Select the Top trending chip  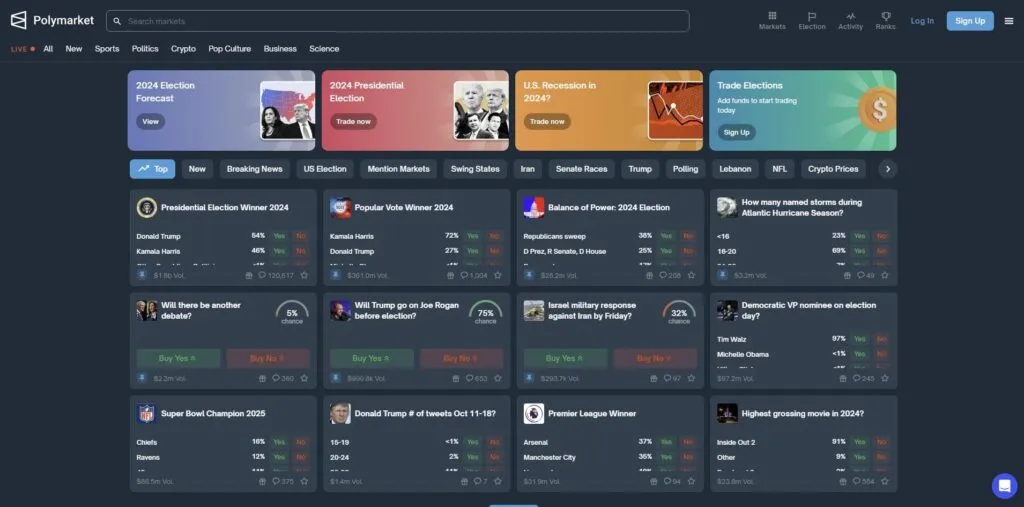152,169
